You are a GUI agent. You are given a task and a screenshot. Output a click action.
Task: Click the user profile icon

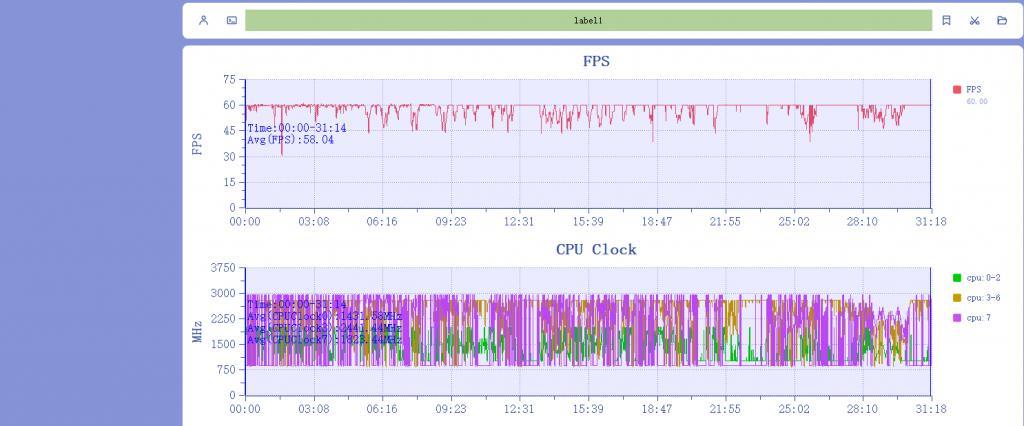tap(204, 20)
